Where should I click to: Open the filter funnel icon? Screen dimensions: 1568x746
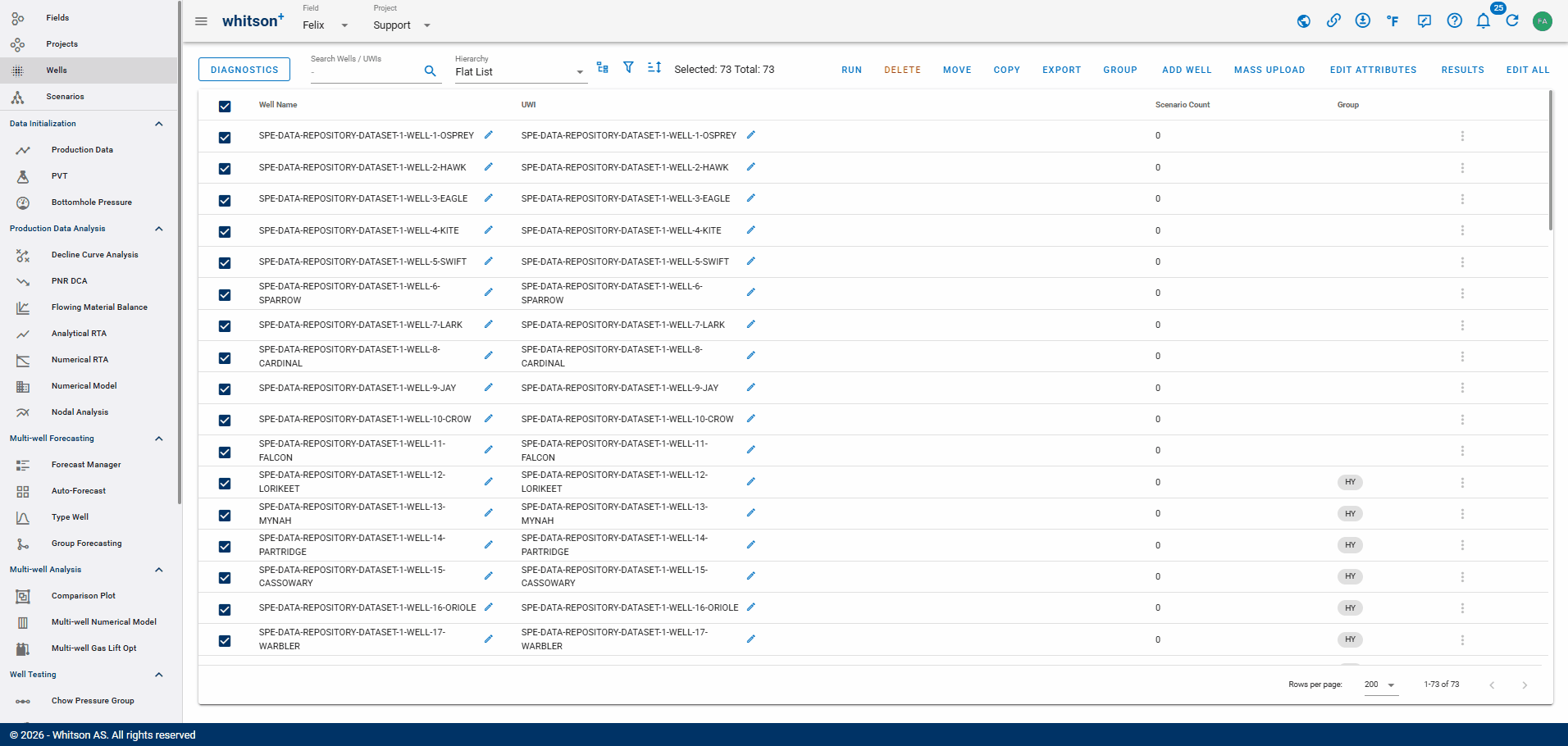tap(628, 68)
